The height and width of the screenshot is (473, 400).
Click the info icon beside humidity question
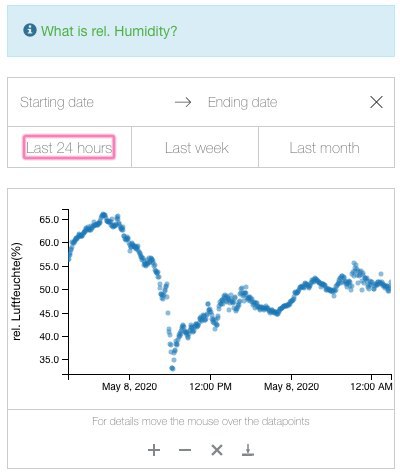coord(30,30)
